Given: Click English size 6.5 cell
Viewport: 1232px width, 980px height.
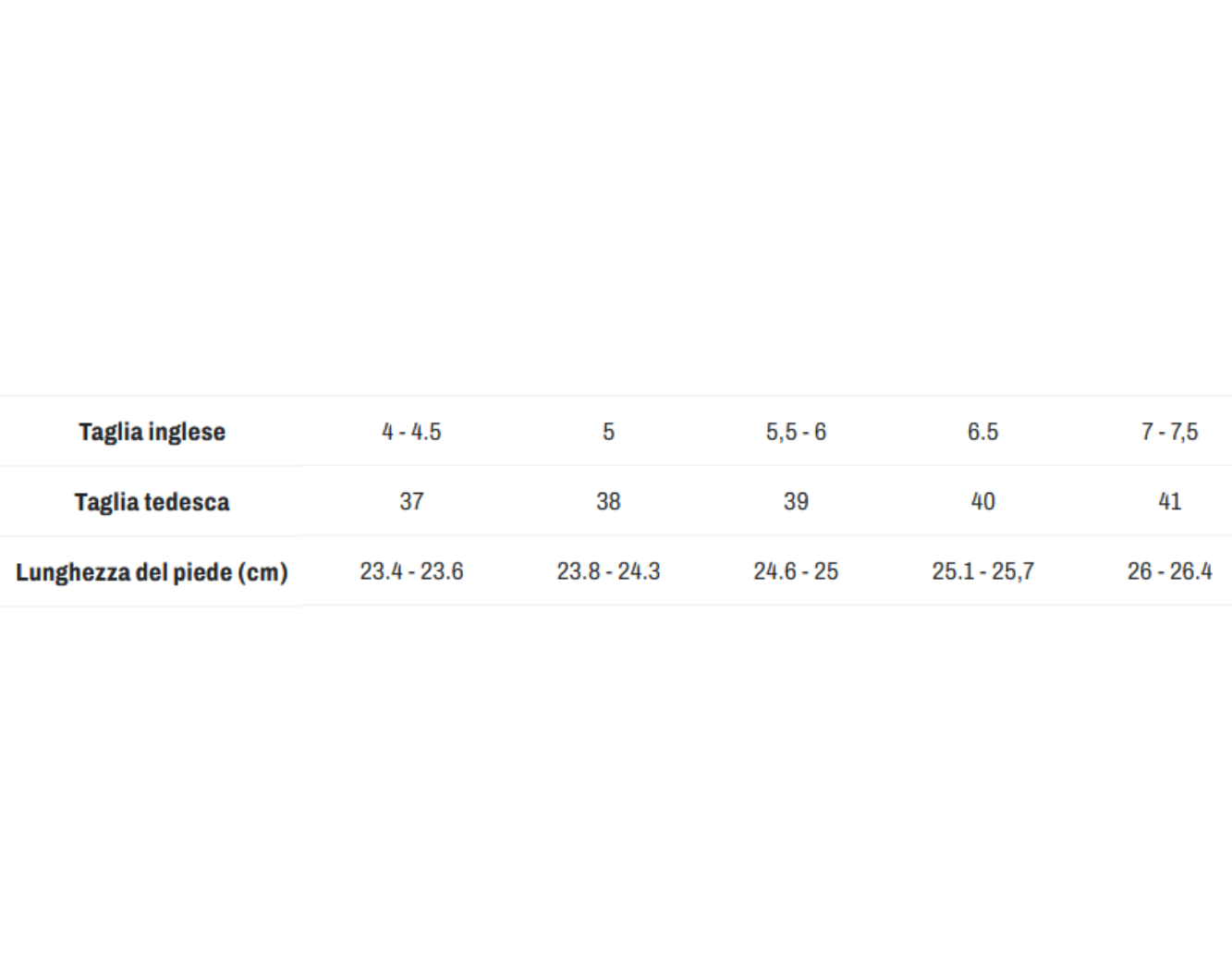Looking at the screenshot, I should pyautogui.click(x=982, y=432).
